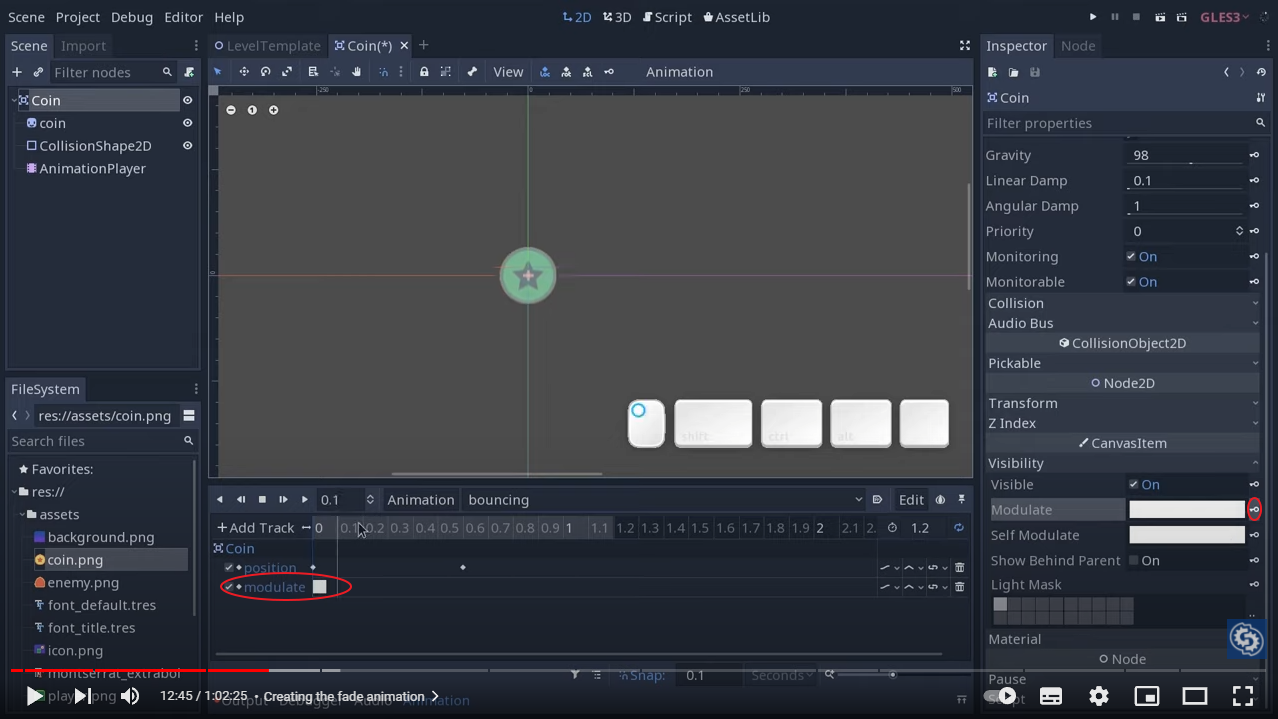Choose the Rotate Mode tool

(x=266, y=72)
